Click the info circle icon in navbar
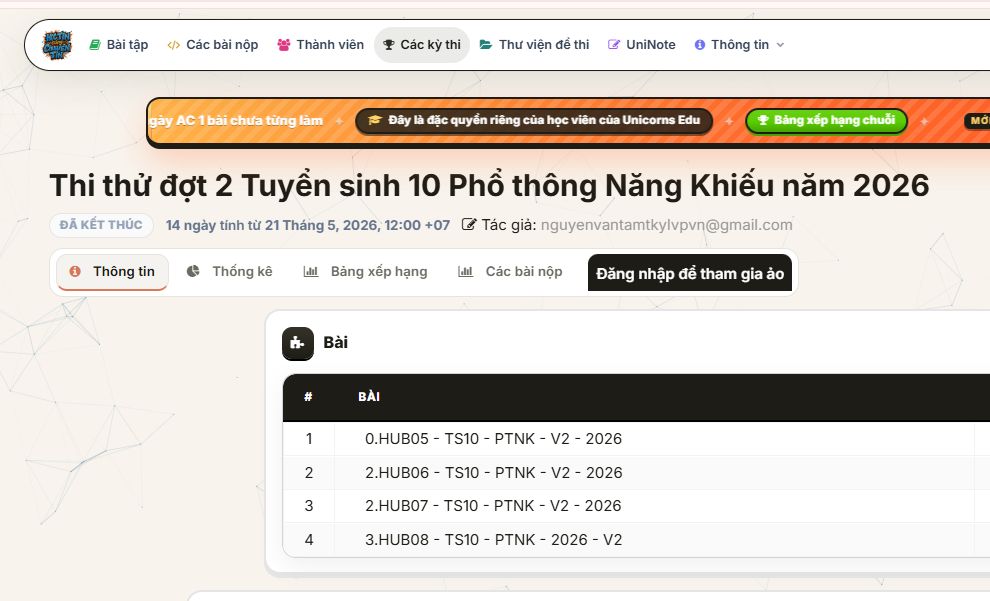This screenshot has height=601, width=990. 700,45
